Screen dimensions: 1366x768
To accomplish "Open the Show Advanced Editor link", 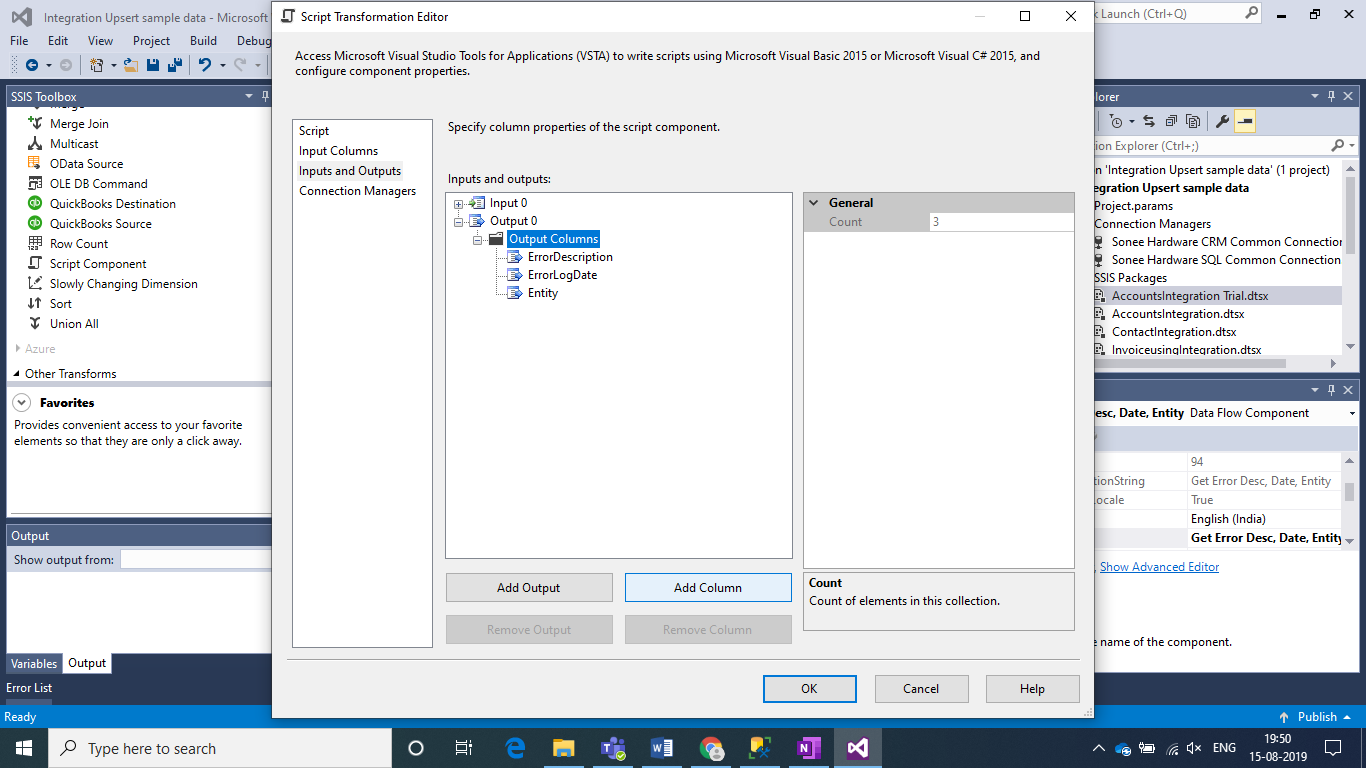I will click(x=1159, y=567).
